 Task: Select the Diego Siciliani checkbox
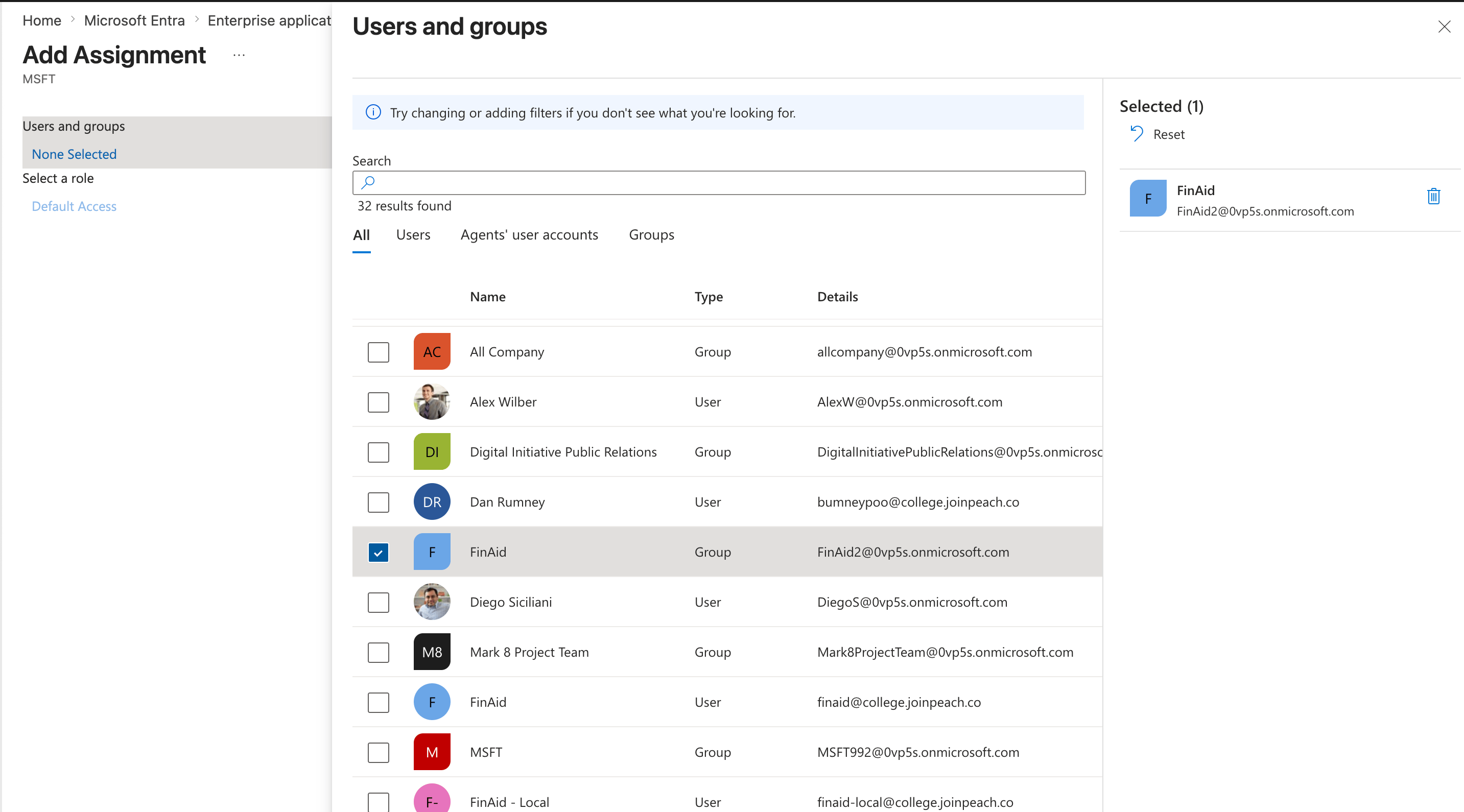click(x=379, y=602)
